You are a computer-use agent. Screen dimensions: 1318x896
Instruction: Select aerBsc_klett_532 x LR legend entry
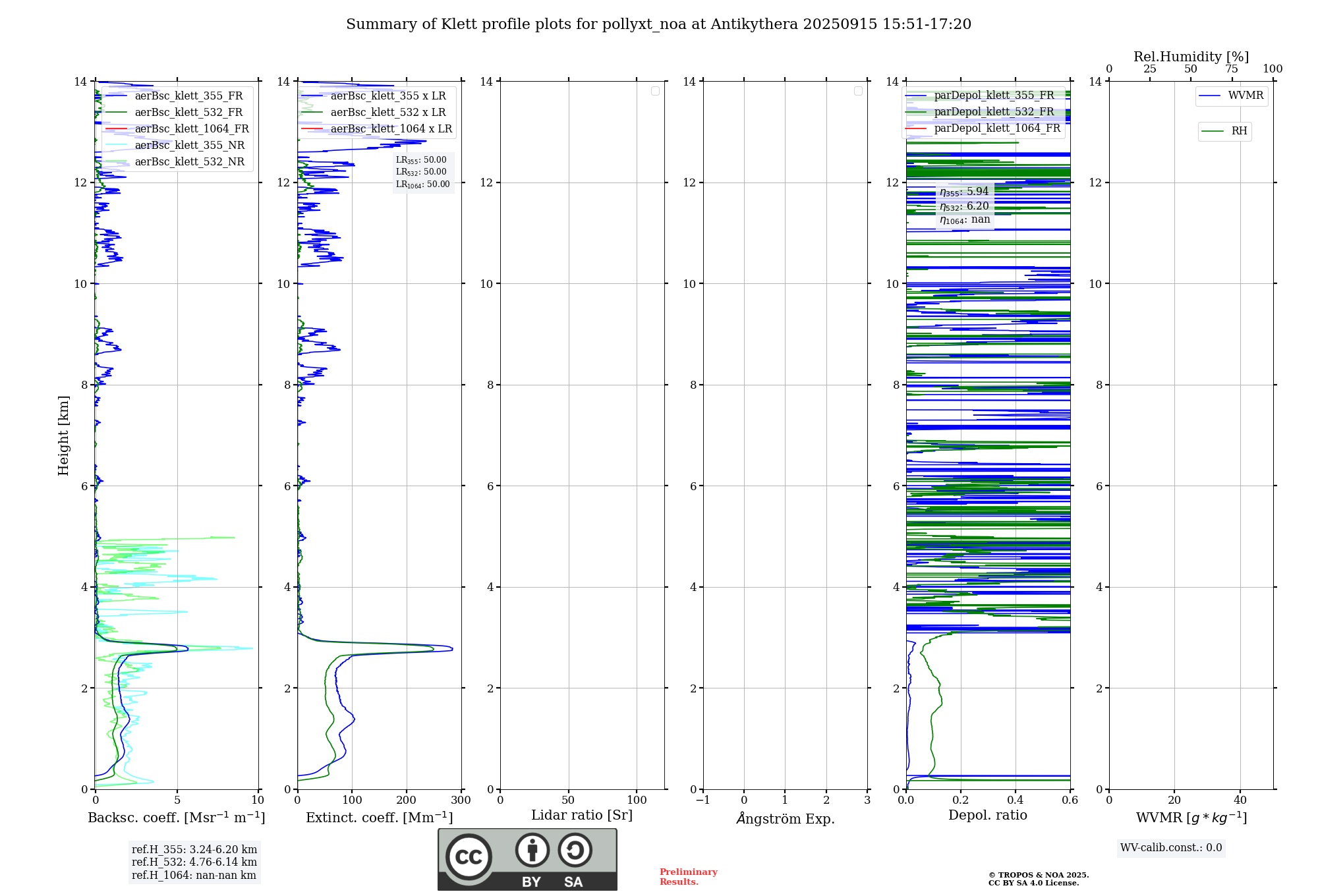[374, 113]
